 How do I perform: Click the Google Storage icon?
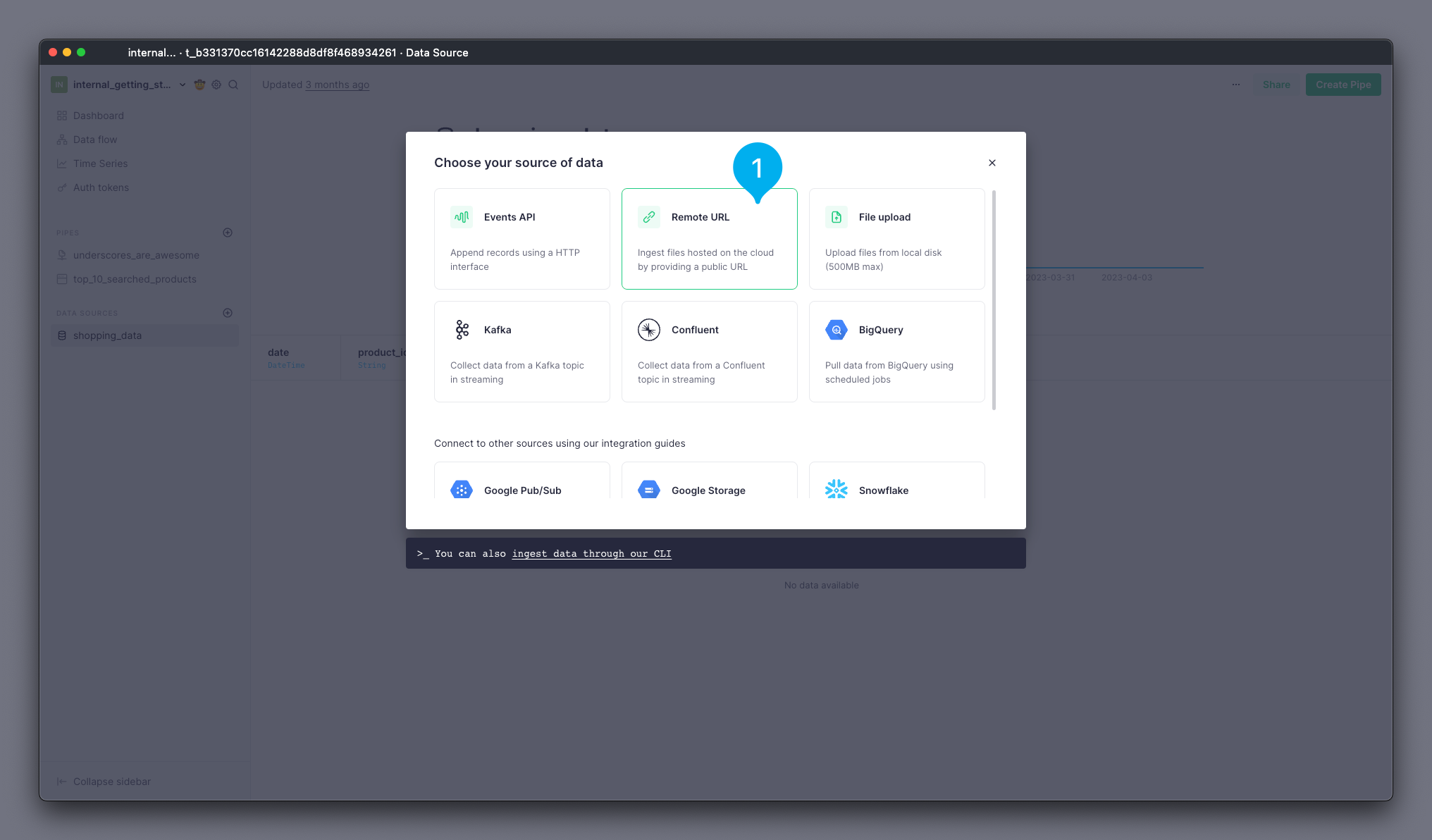[x=649, y=490]
